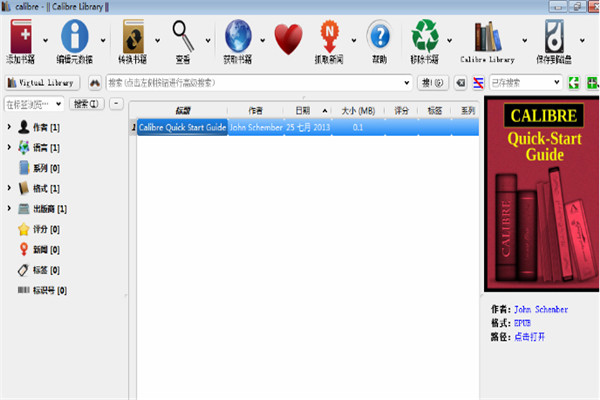This screenshot has width=600, height=400.
Task: Sort by Title (标题) column header
Action: coord(183,111)
